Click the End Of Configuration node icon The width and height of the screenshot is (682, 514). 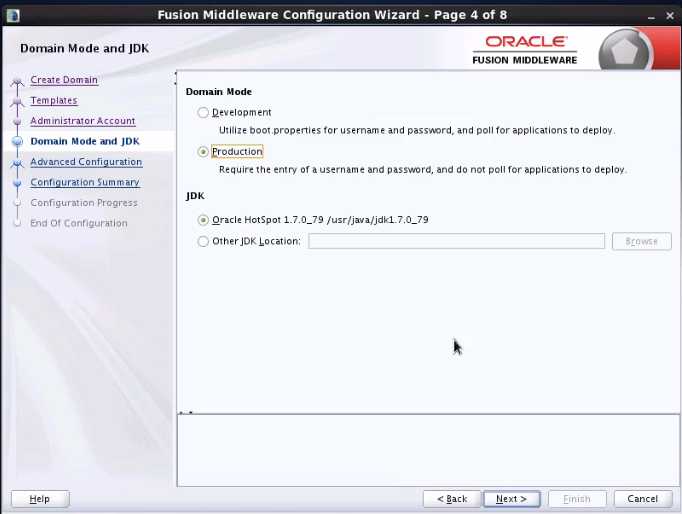click(17, 223)
